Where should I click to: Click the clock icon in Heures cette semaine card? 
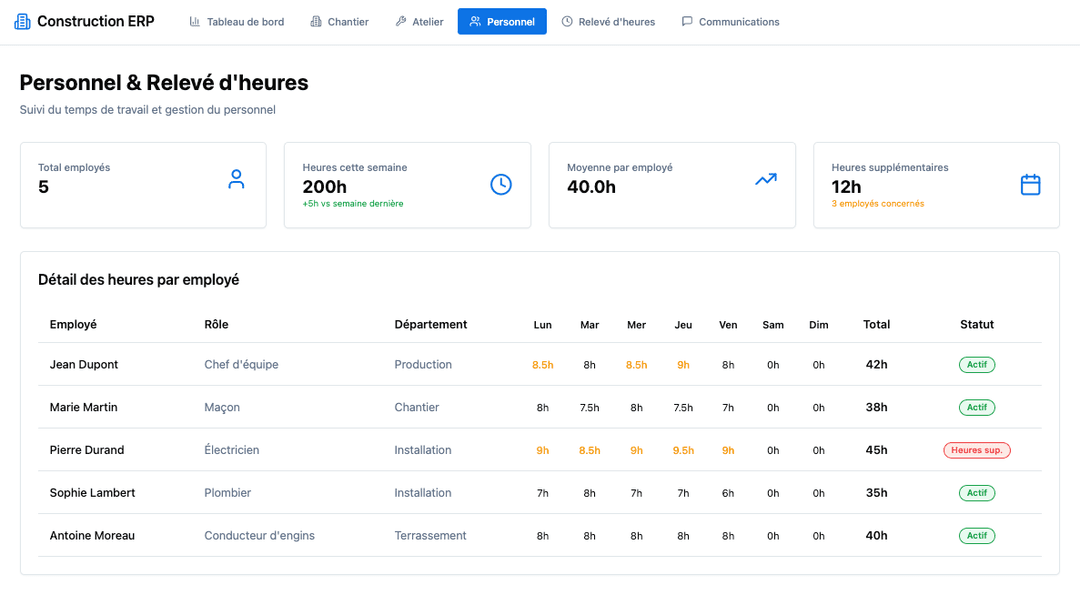click(x=501, y=184)
